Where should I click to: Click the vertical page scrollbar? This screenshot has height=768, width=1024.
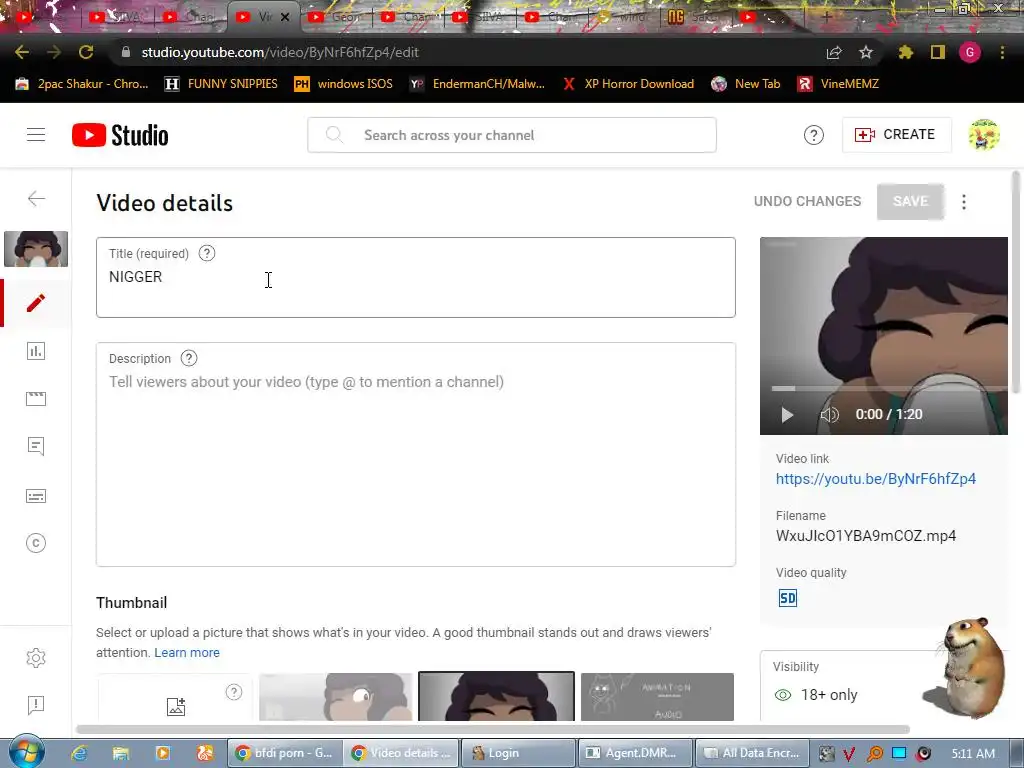click(1016, 282)
